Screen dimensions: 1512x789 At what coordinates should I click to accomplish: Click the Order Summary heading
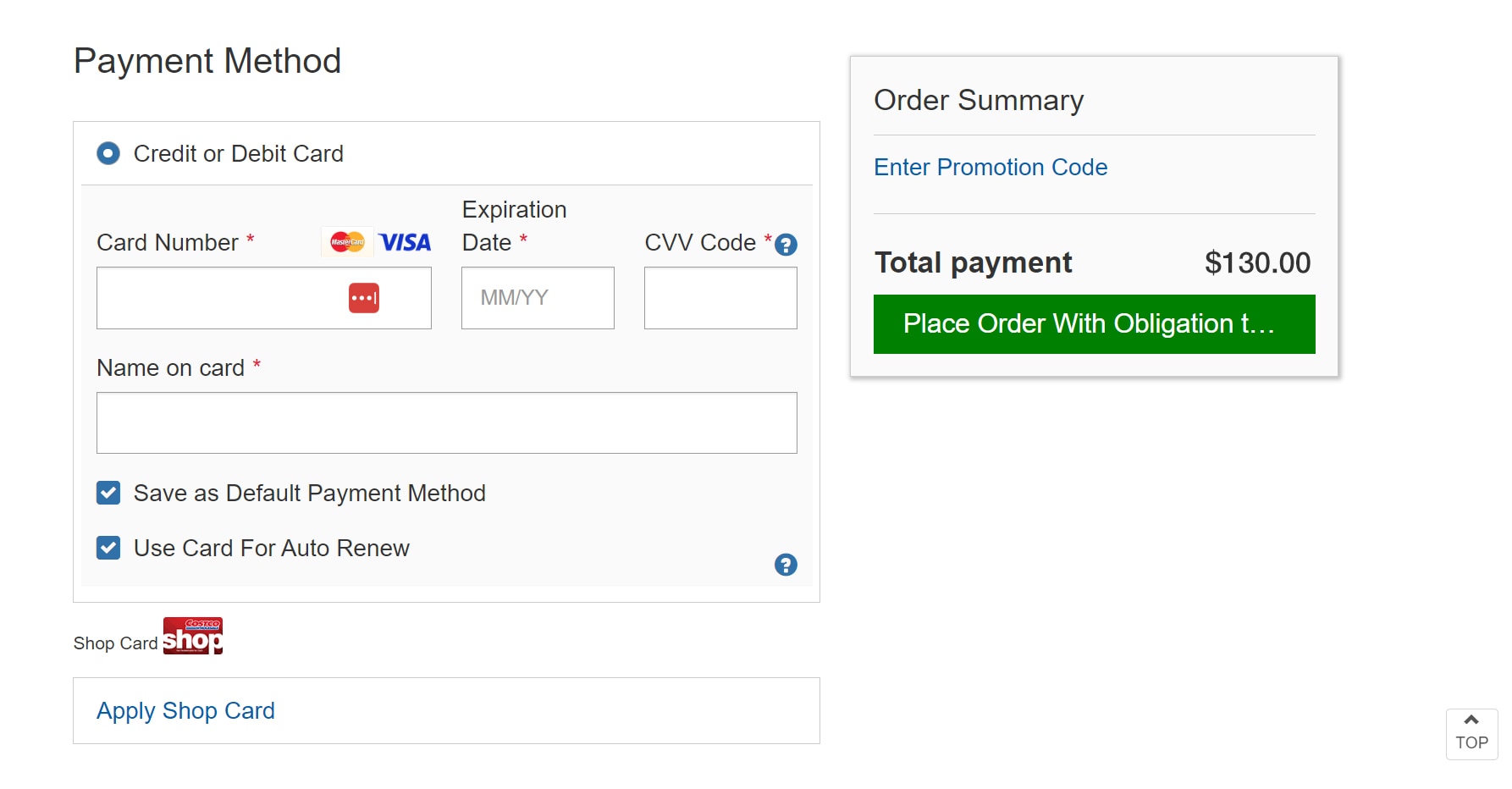tap(979, 100)
